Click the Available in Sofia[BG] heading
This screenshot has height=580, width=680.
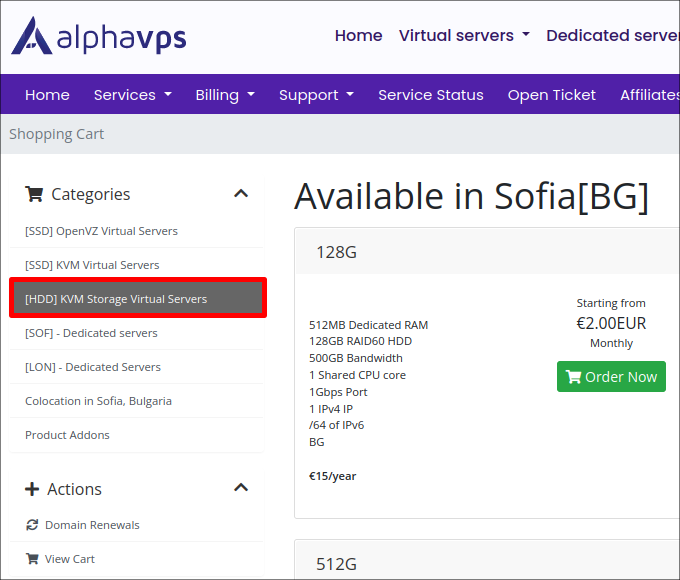(471, 197)
